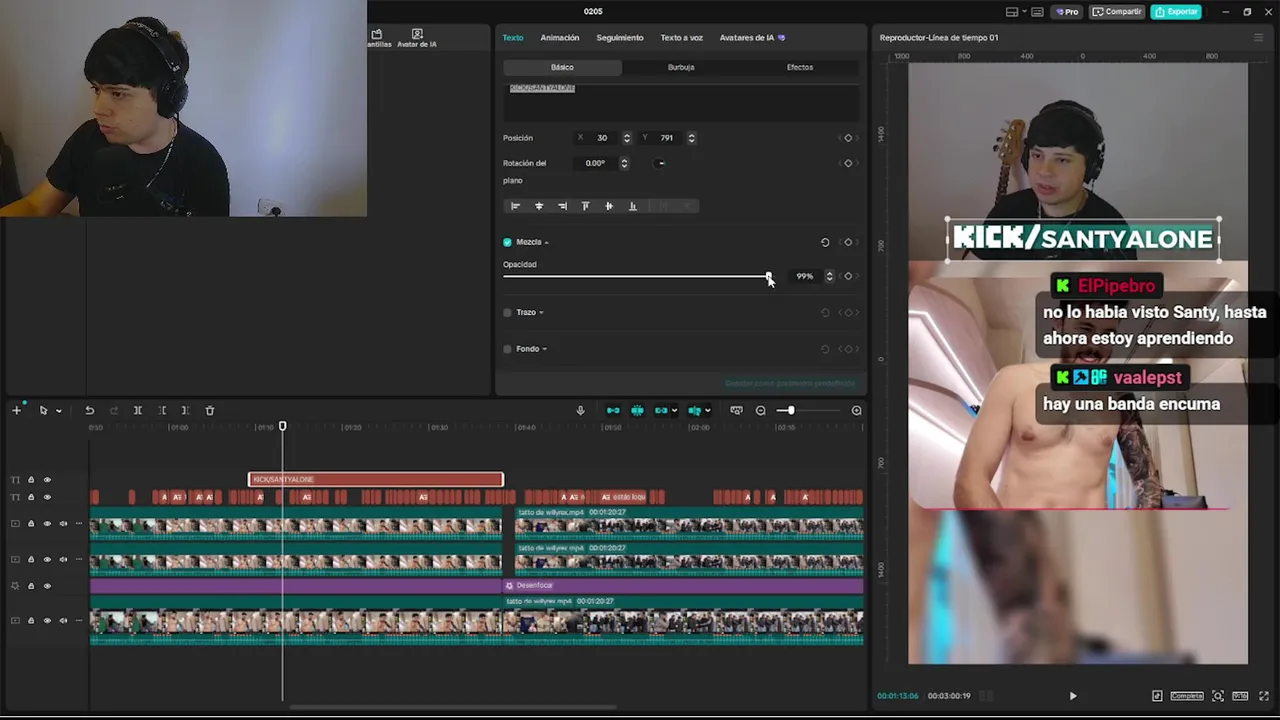The image size is (1280, 720).
Task: Add a keyframe for Rotación del plano
Action: click(x=848, y=163)
